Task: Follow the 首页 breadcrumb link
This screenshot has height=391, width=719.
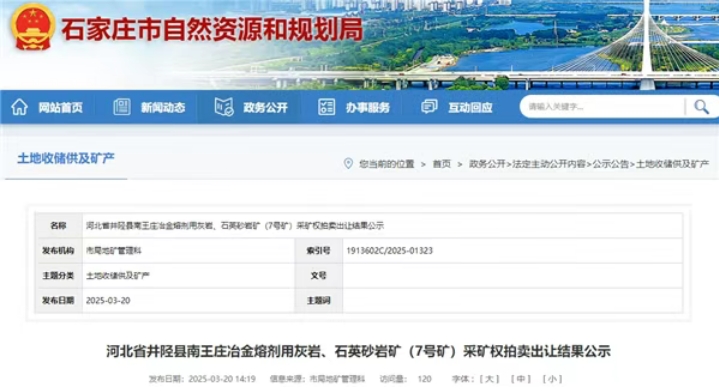Action: 442,164
